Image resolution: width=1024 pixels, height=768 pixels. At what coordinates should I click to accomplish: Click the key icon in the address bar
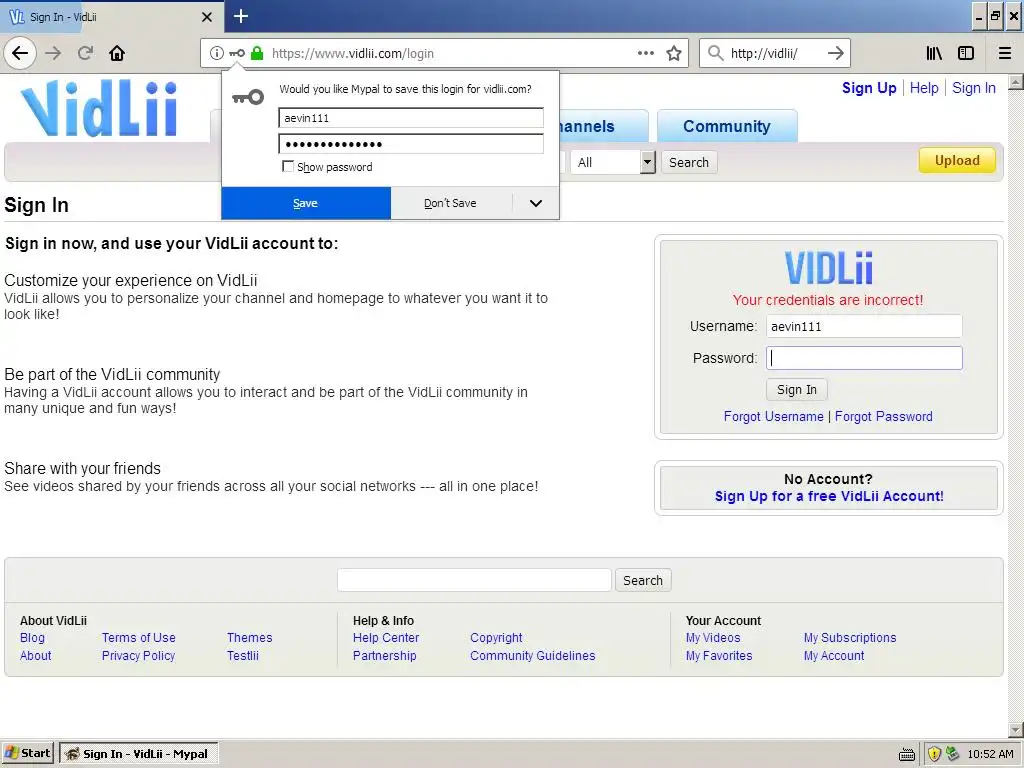(237, 53)
